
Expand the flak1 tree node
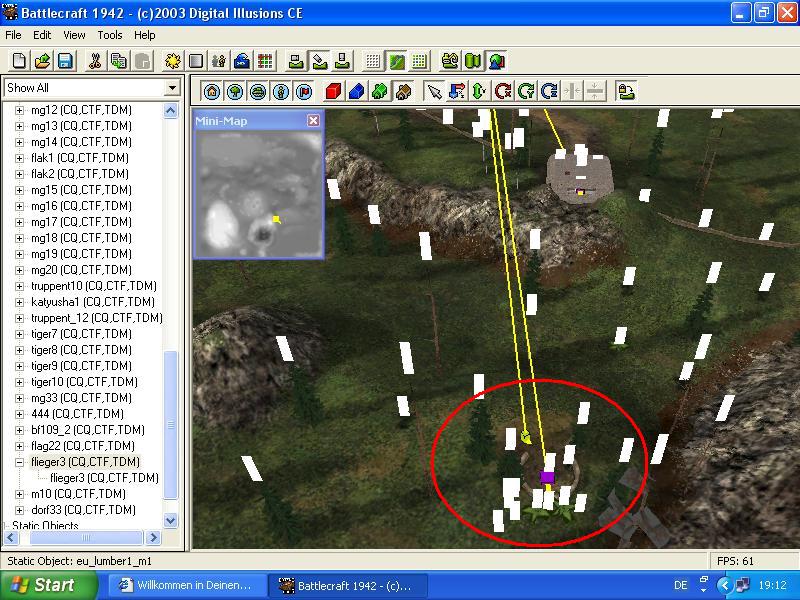tap(19, 158)
